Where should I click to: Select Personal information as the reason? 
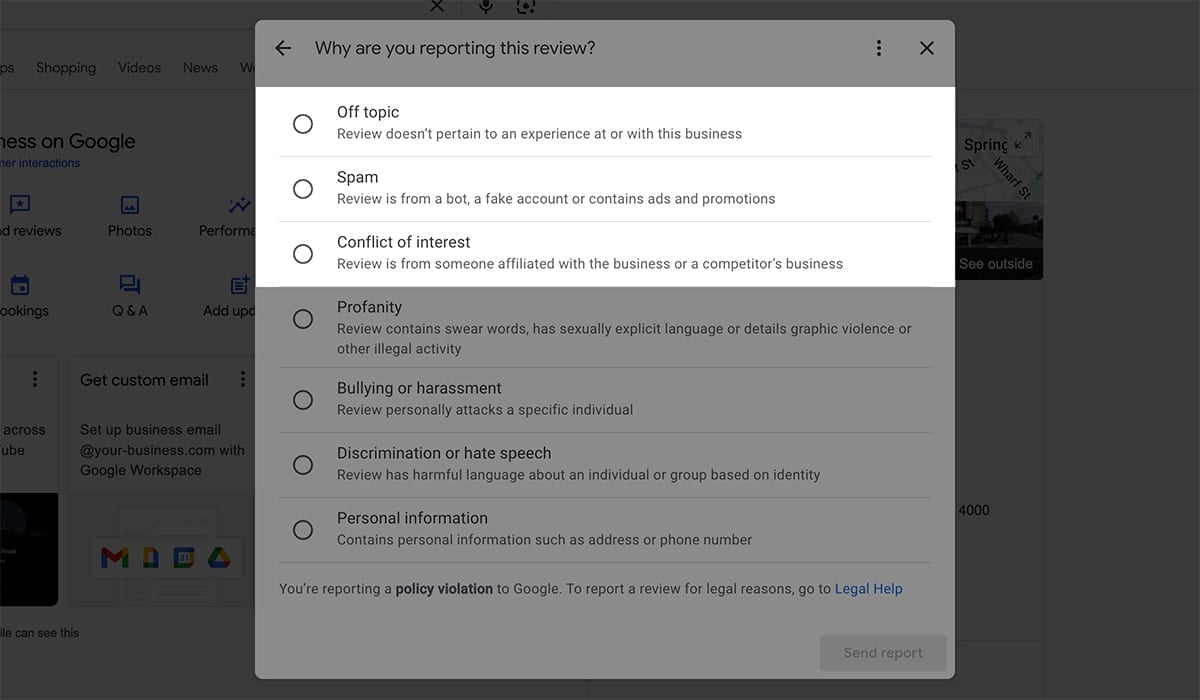tap(303, 529)
